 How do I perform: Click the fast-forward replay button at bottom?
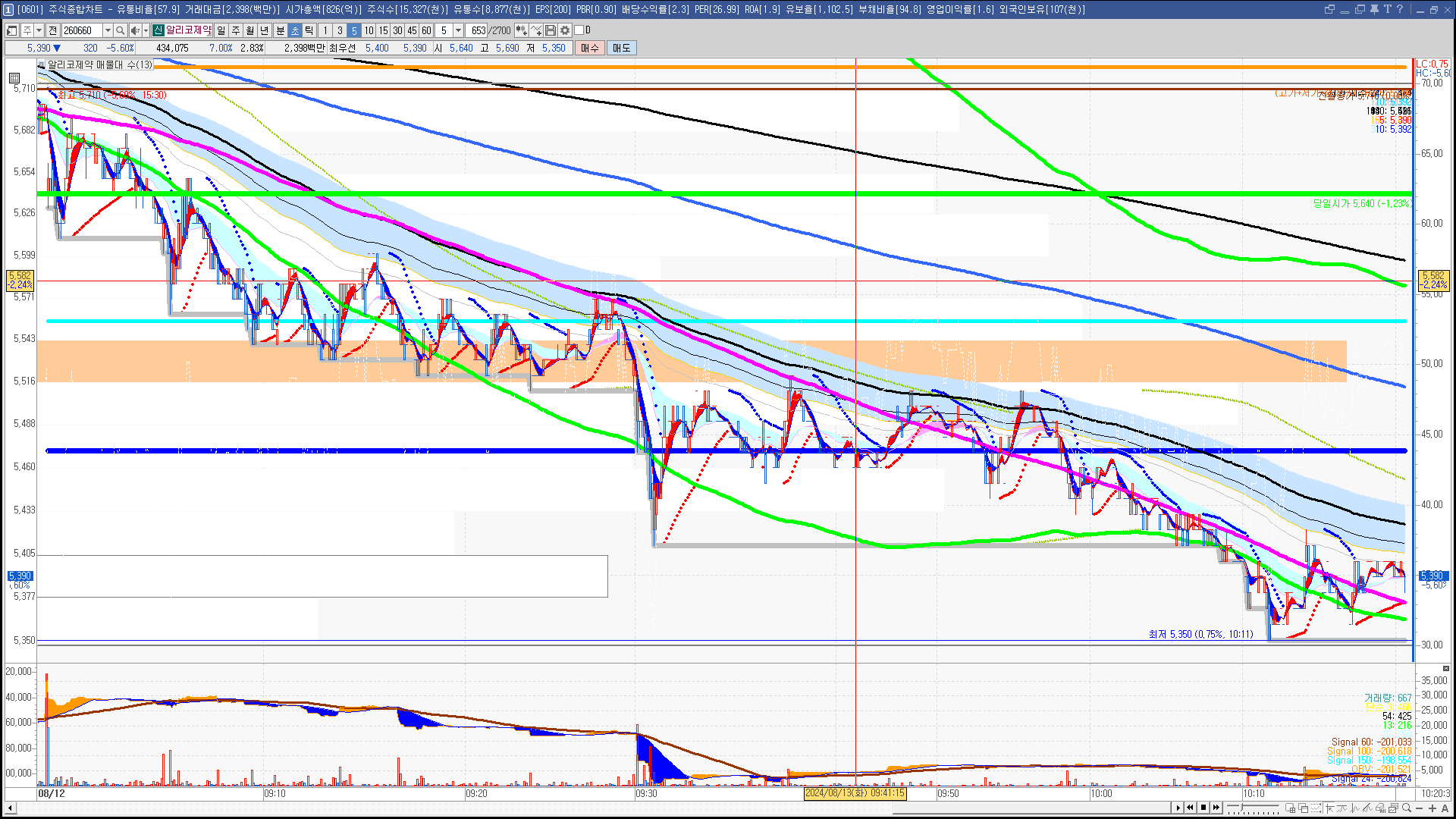coord(1216,808)
